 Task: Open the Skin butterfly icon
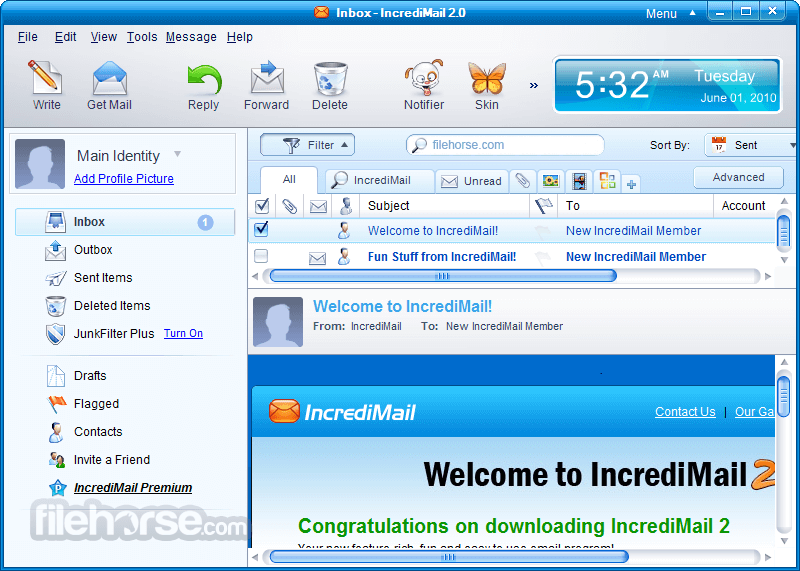click(x=486, y=79)
